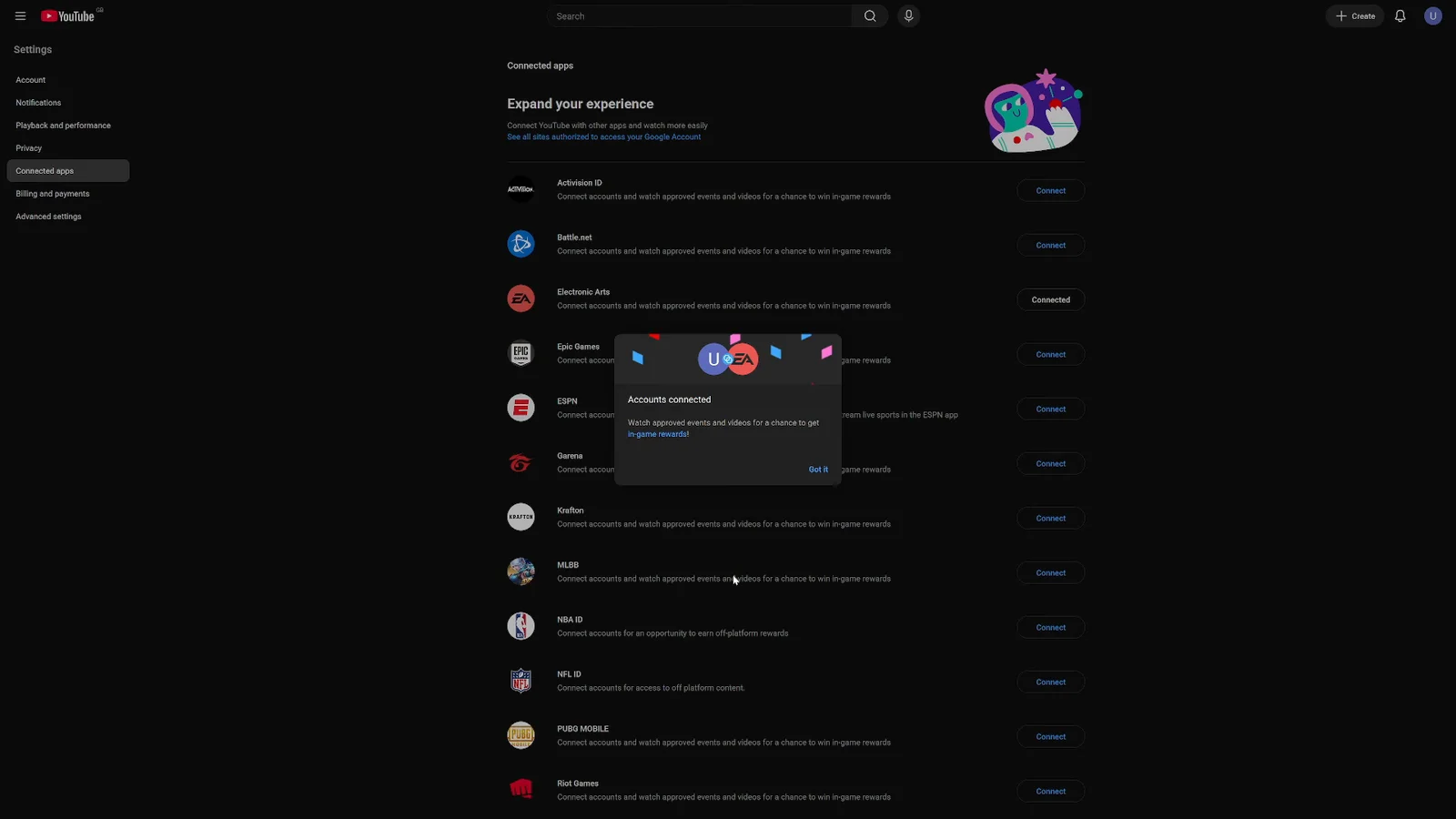1456x819 pixels.
Task: Select Connected apps in sidebar
Action: (x=68, y=171)
